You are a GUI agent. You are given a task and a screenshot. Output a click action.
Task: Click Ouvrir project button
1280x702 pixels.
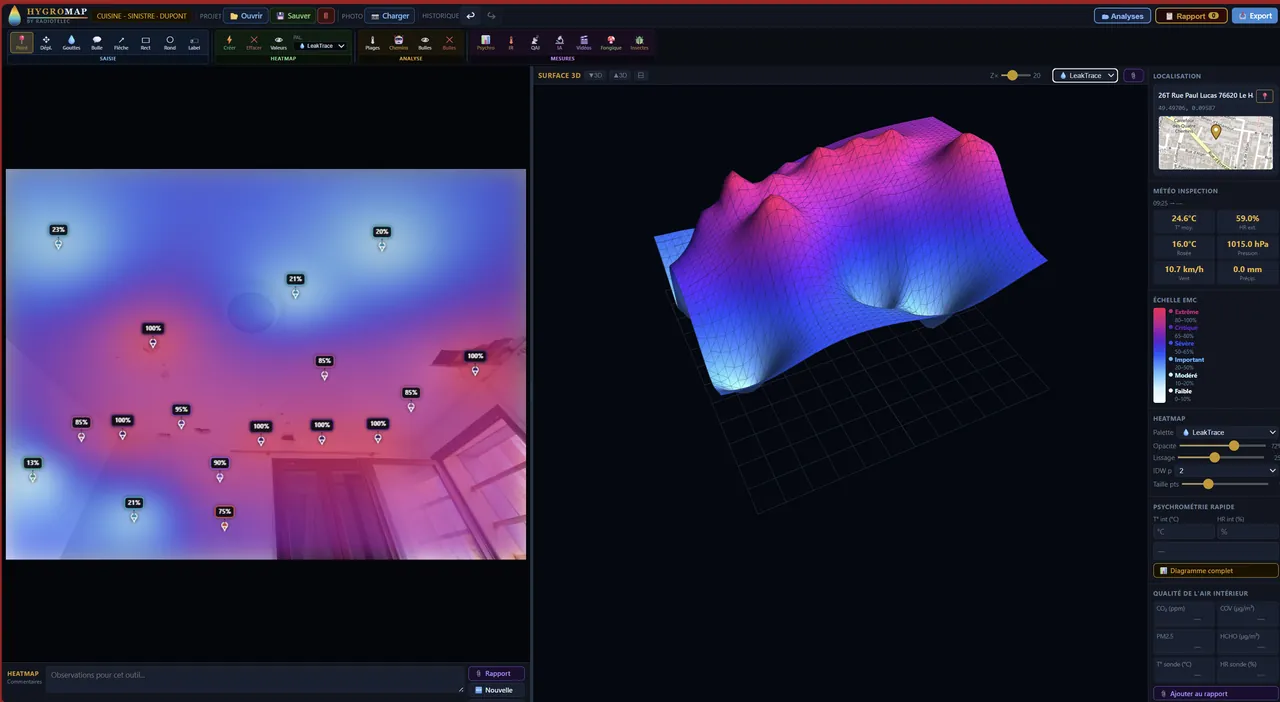246,16
